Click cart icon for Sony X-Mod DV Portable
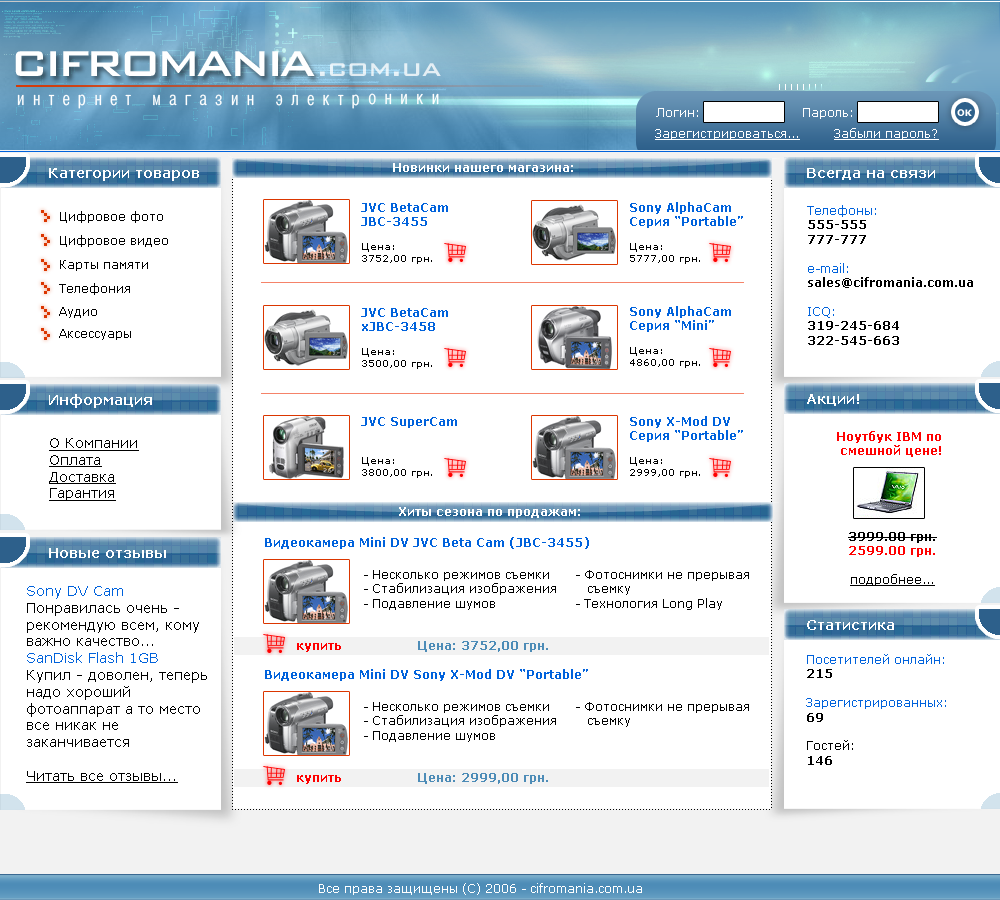This screenshot has width=1000, height=900. 721,467
